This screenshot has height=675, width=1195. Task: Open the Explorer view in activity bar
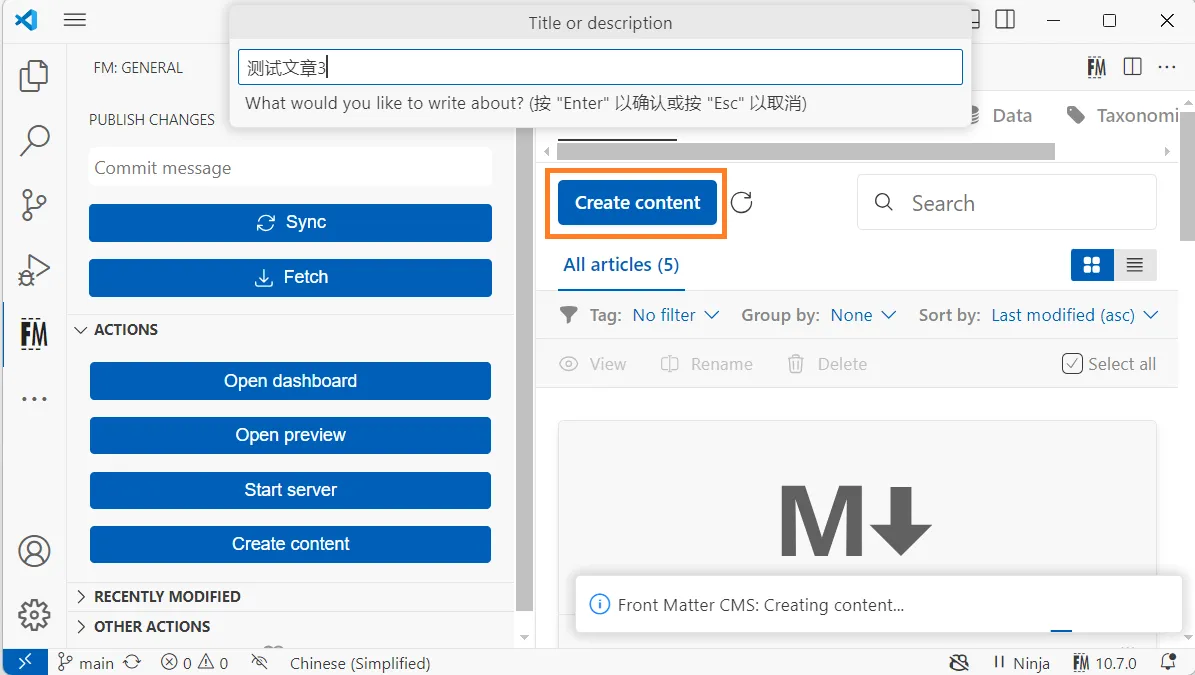point(34,75)
